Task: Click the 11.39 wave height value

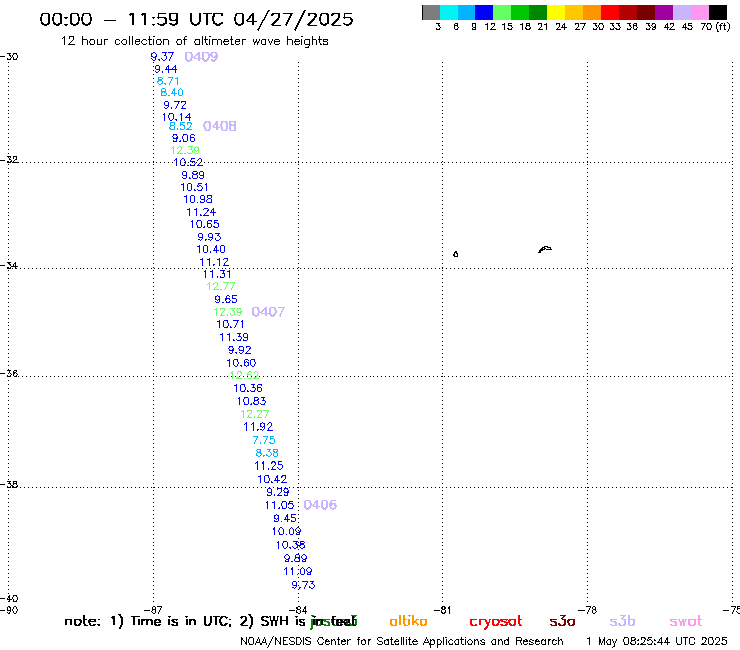Action: pyautogui.click(x=234, y=337)
